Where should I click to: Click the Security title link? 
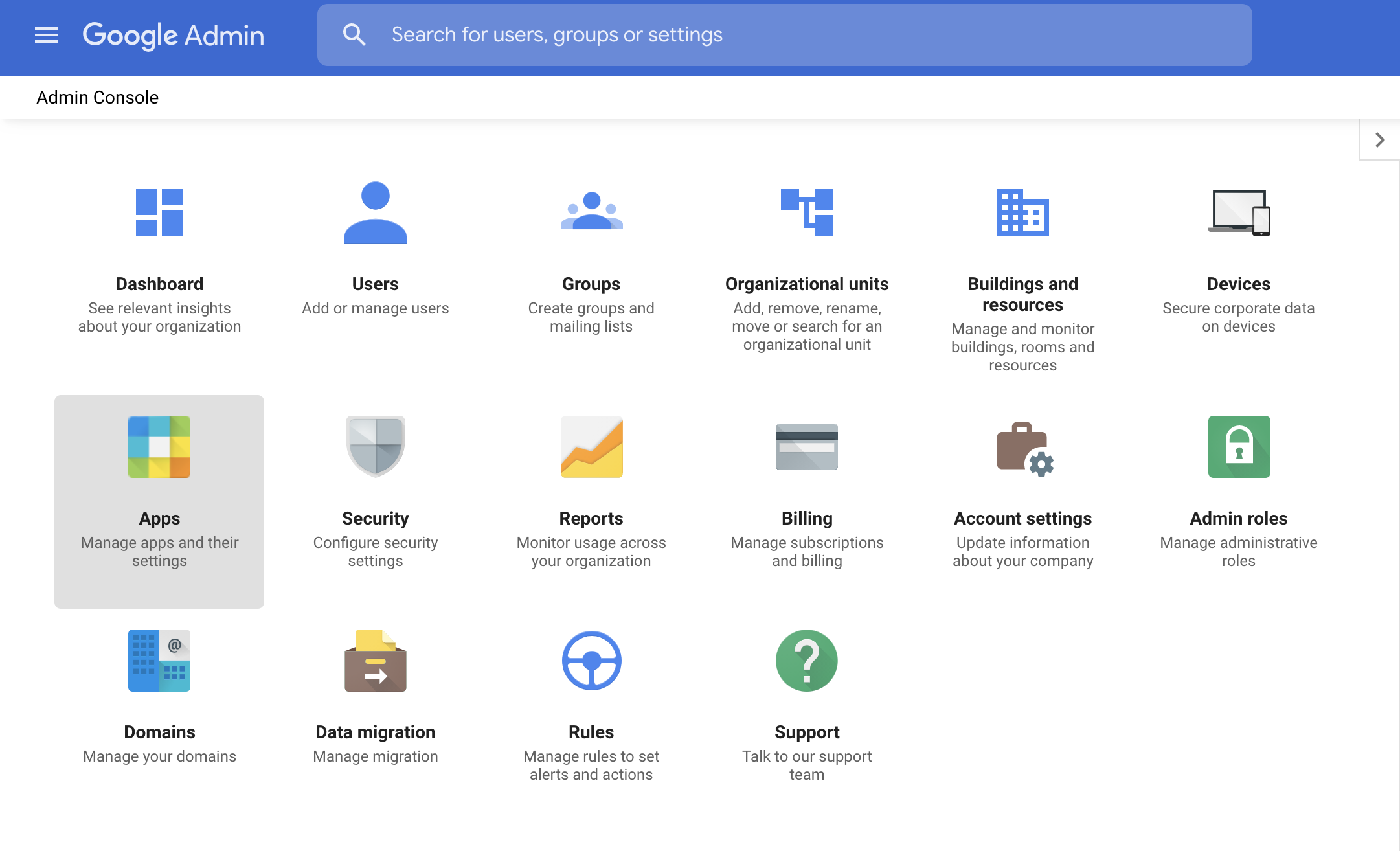coord(376,519)
